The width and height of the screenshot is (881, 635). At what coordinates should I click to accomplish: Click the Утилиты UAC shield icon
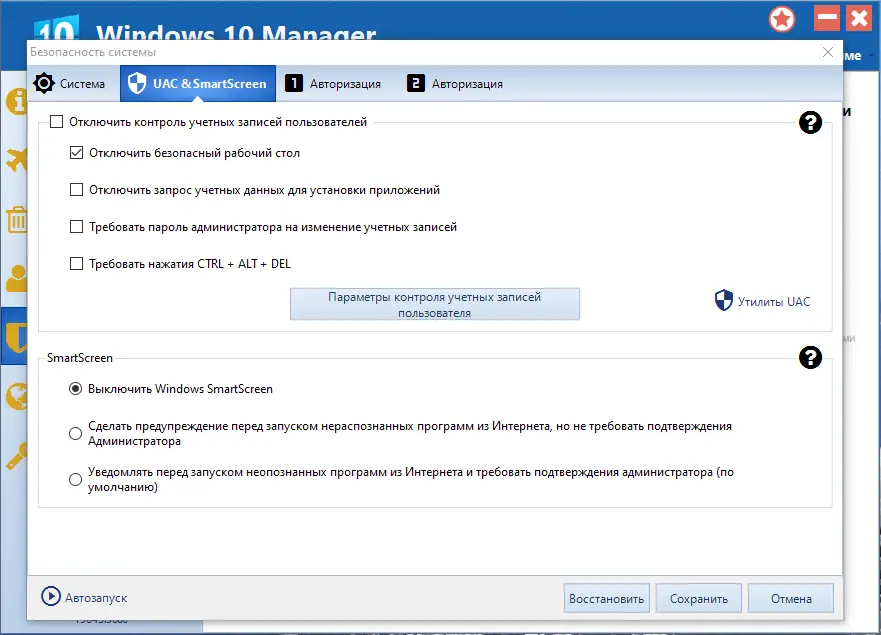click(x=724, y=300)
